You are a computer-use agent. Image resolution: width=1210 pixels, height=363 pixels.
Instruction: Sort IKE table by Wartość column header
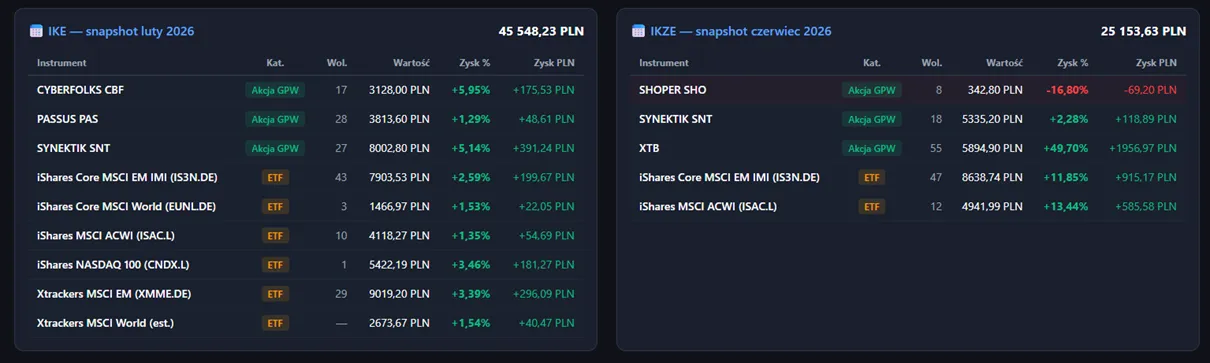coord(412,63)
